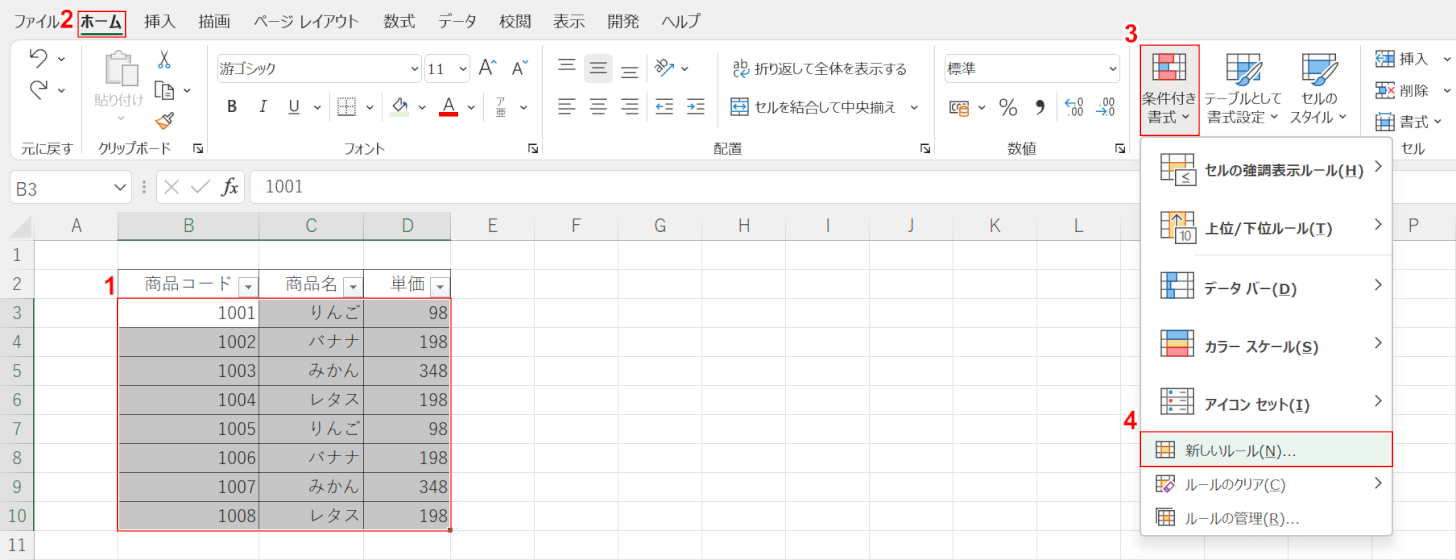Click the 条件付き書式 button

click(x=1169, y=91)
